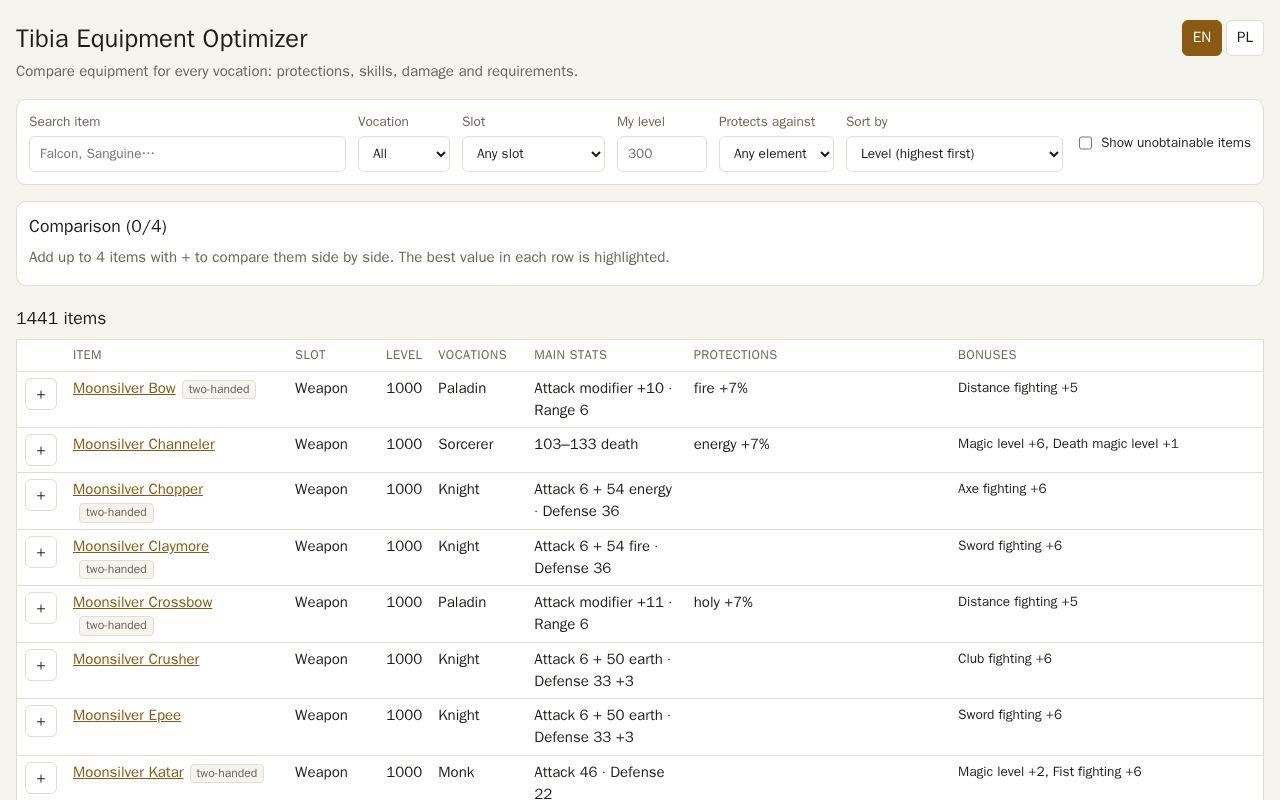Open the Moonsilver Claymore link

(141, 546)
